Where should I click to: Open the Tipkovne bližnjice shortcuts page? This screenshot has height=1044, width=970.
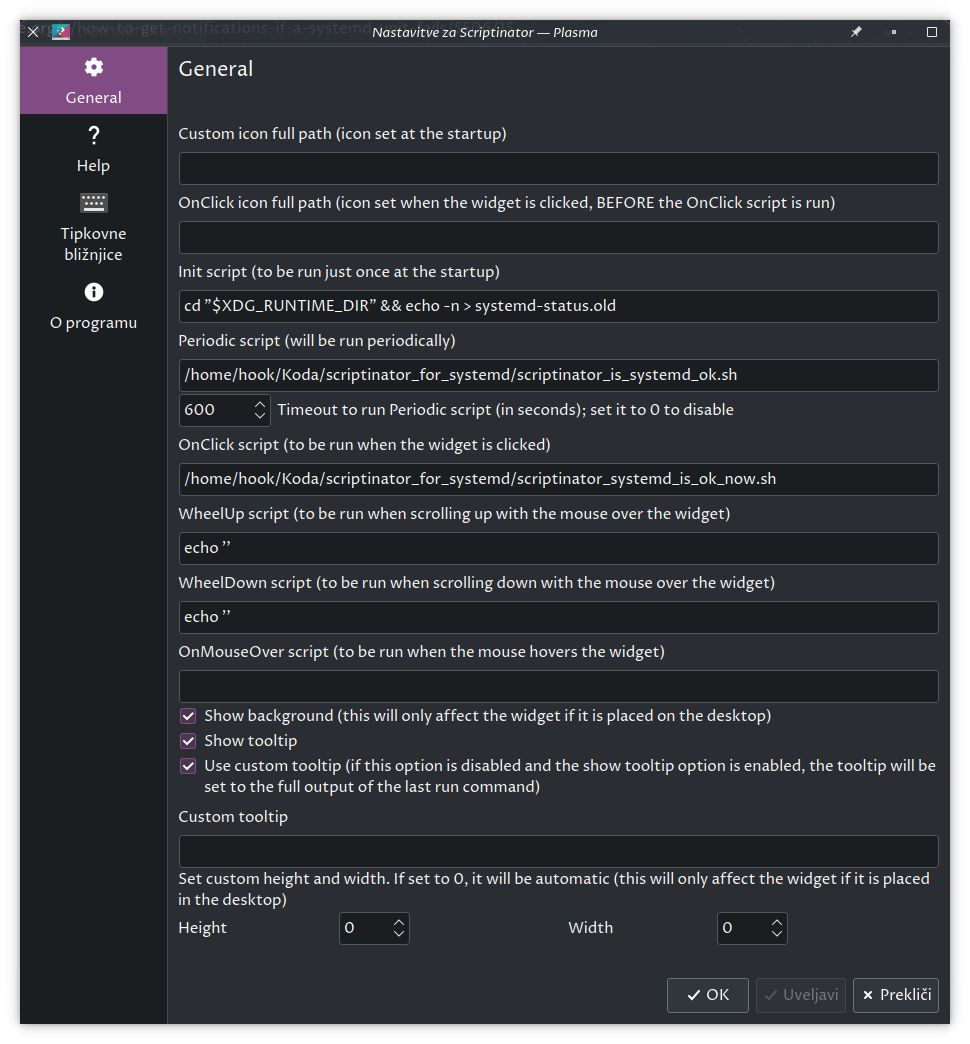[x=93, y=227]
